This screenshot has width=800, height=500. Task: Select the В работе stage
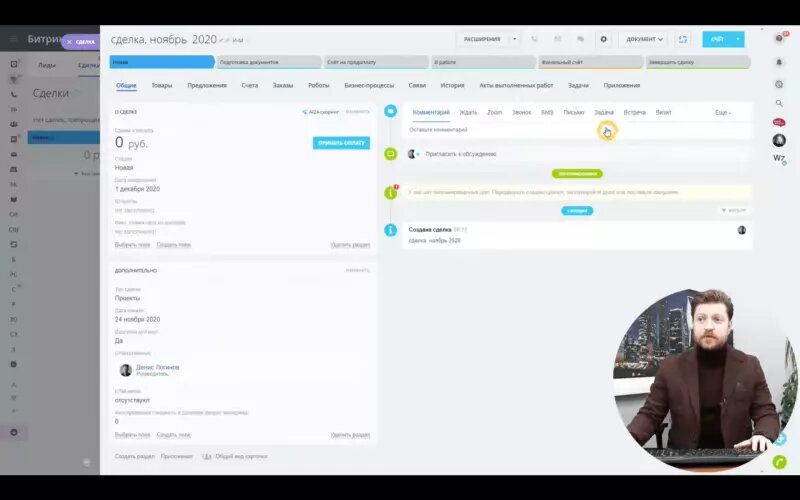[x=484, y=62]
